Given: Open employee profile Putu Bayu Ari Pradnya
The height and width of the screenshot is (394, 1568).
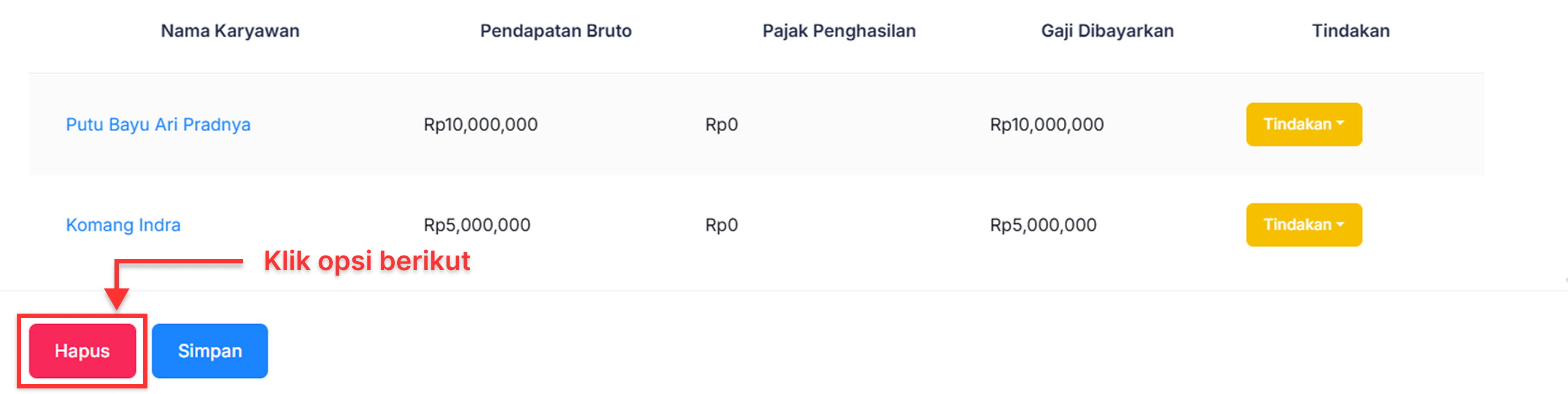Looking at the screenshot, I should [x=158, y=124].
